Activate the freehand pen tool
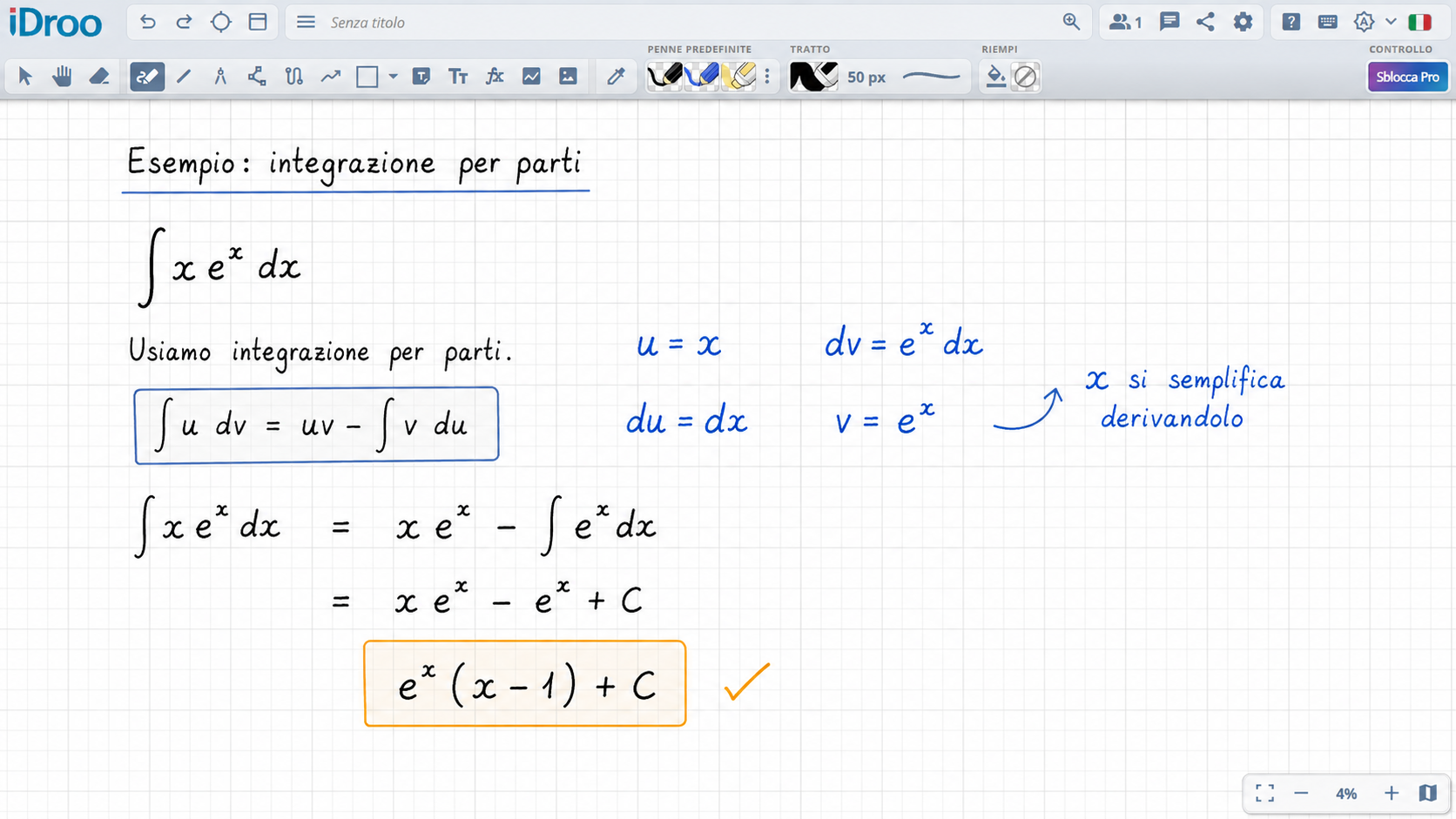 (147, 77)
